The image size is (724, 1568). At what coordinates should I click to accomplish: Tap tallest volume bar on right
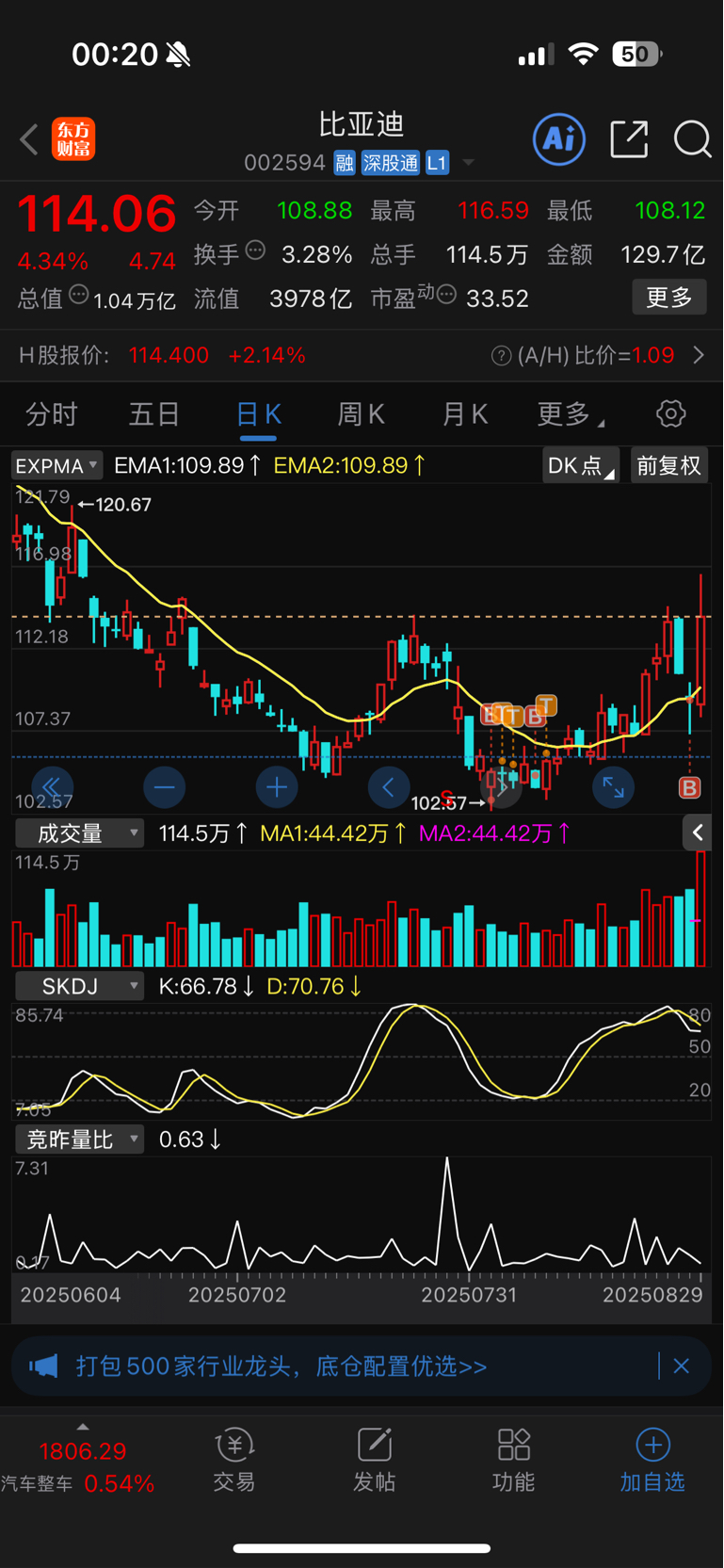700,910
